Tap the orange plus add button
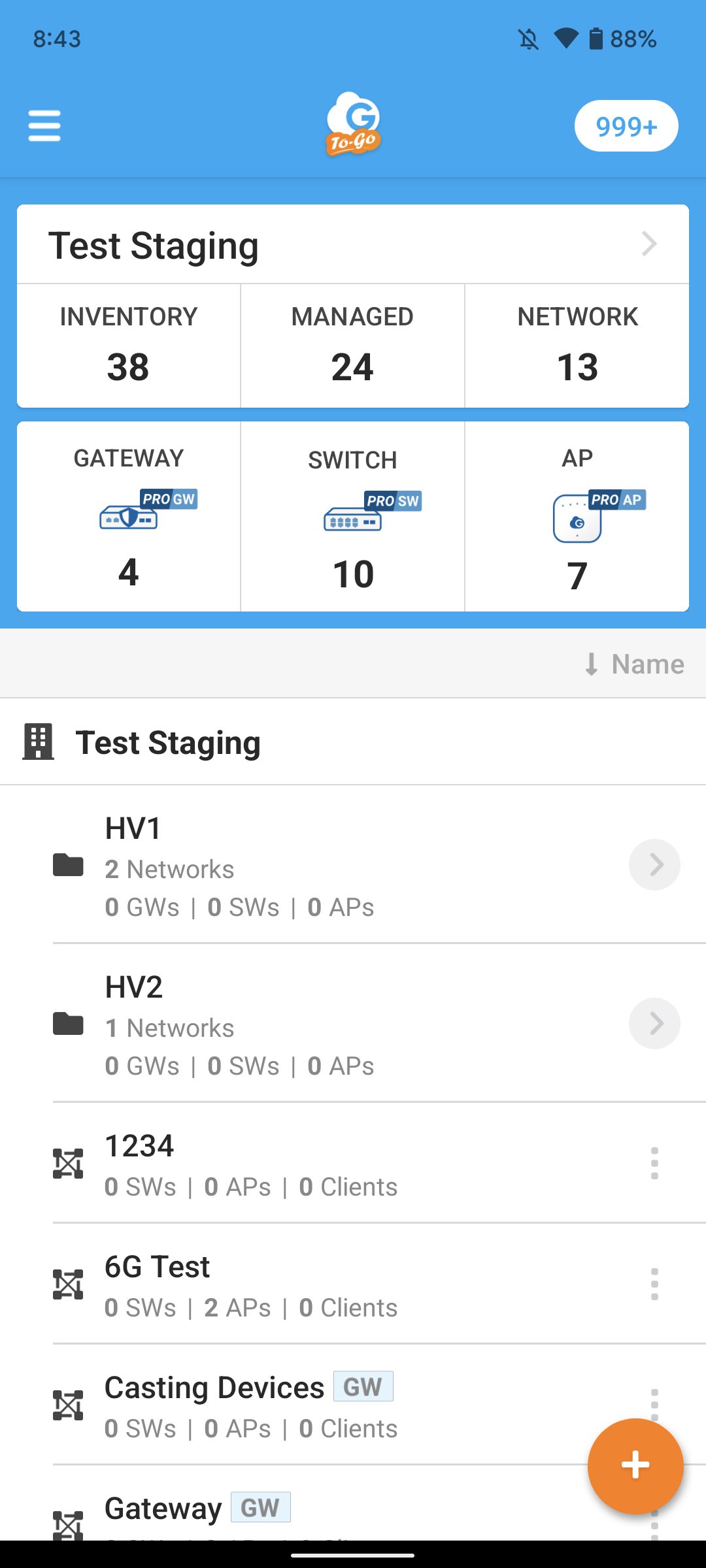The height and width of the screenshot is (1568, 706). point(635,1465)
